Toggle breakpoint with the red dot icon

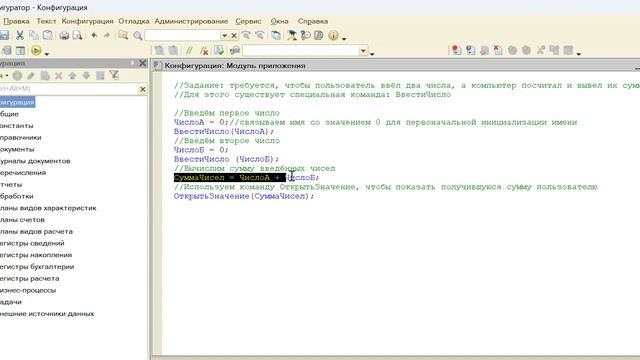(456, 50)
